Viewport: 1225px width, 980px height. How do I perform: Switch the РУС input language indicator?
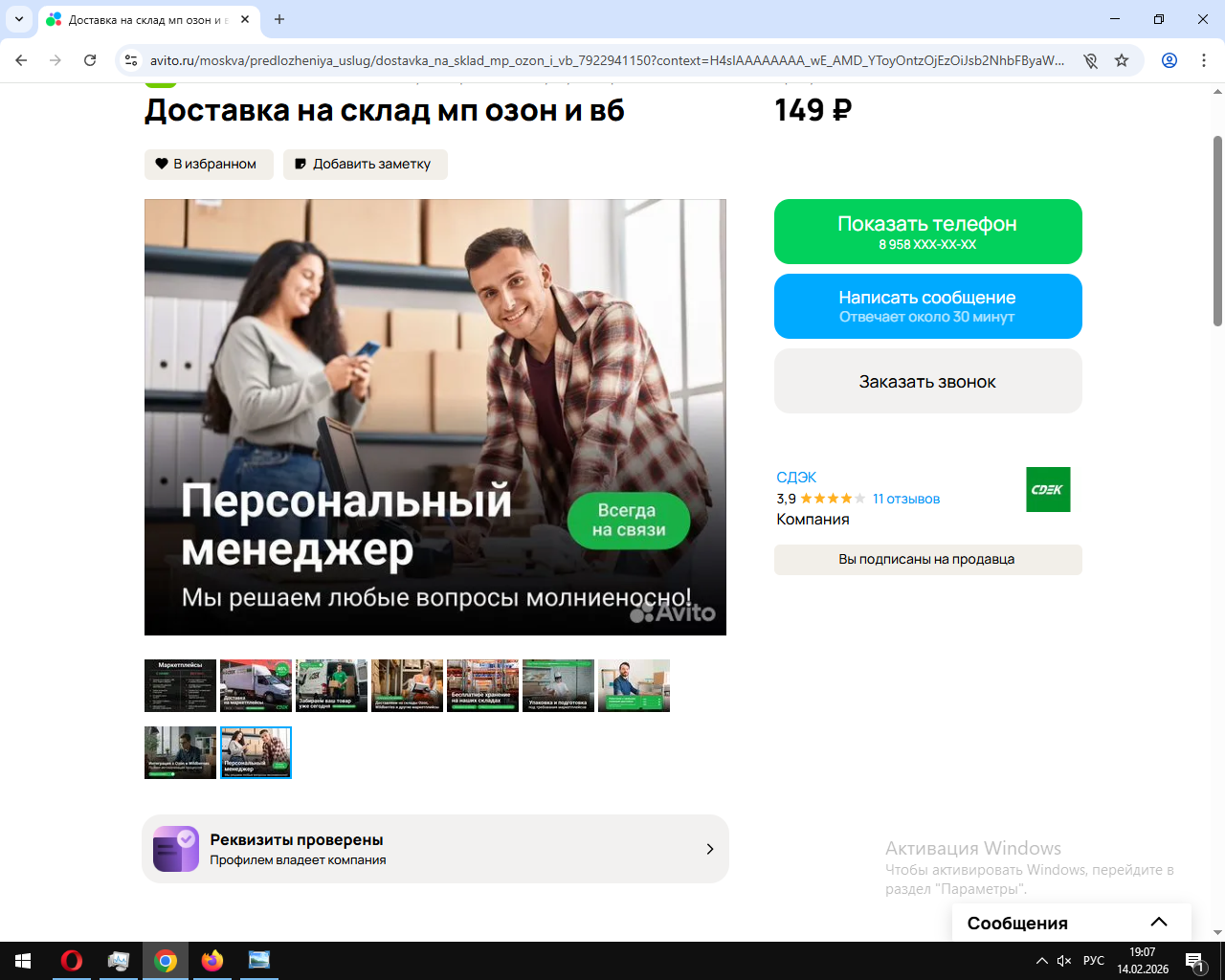coord(1094,961)
